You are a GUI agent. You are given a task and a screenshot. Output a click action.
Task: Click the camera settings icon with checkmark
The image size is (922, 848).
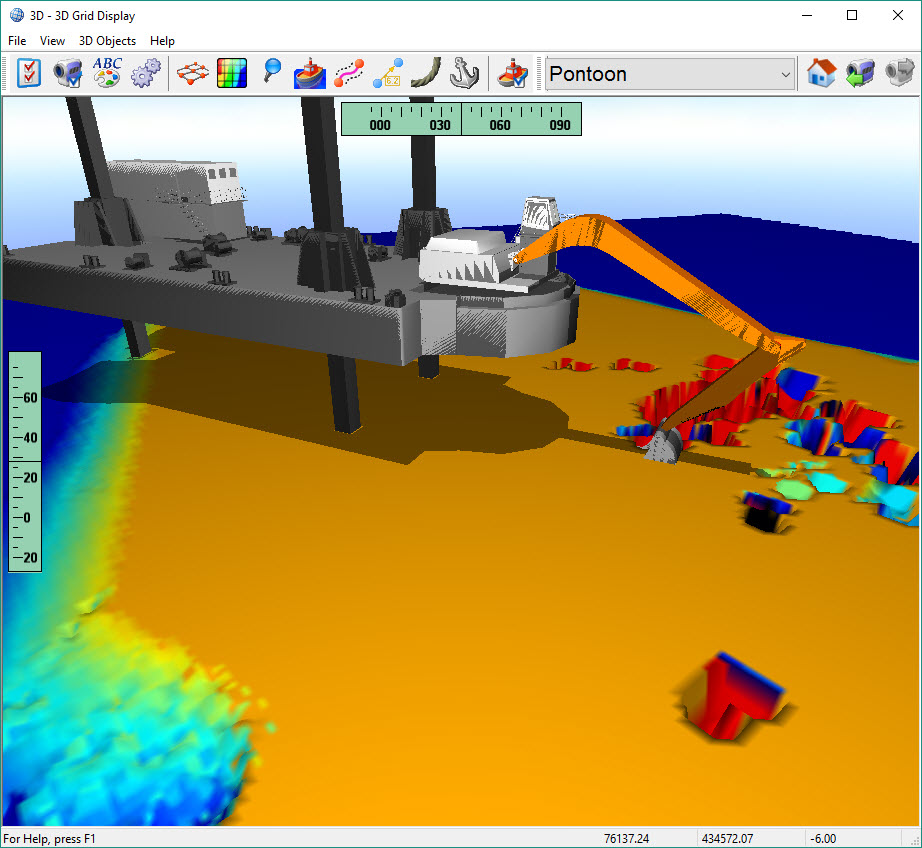coord(68,74)
